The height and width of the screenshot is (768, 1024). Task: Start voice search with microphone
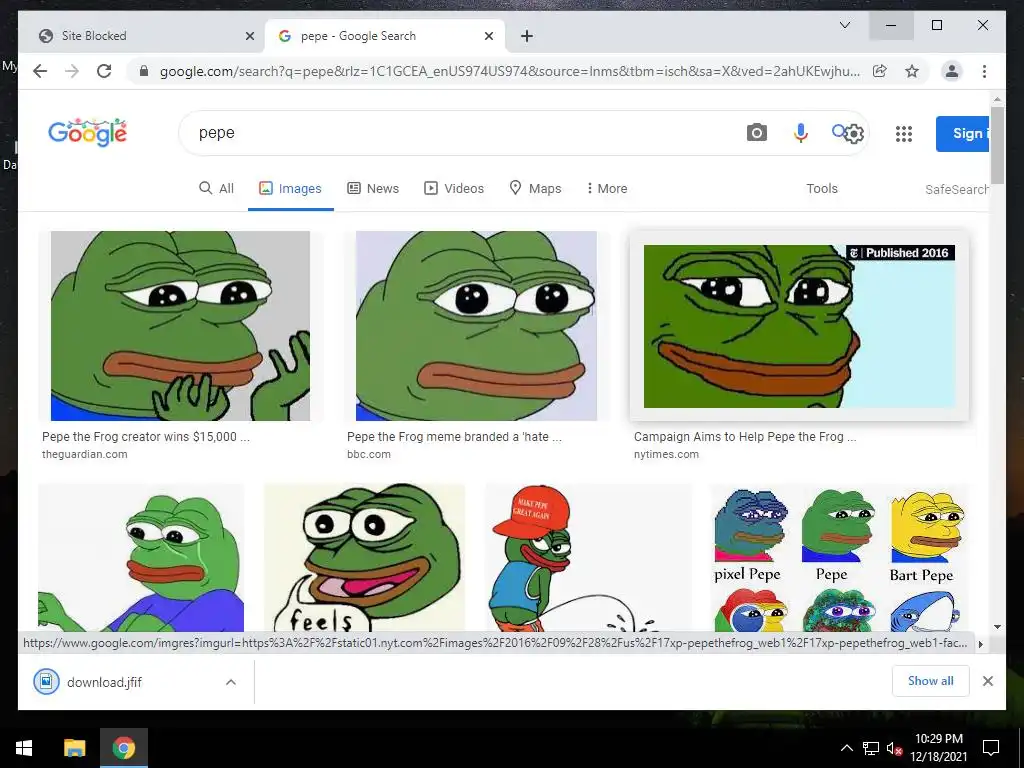click(x=800, y=133)
